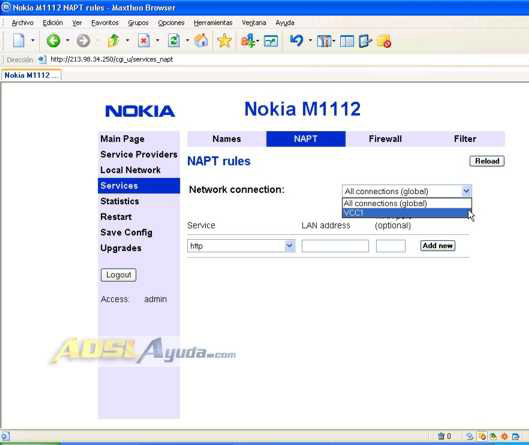Open the Edición menu

(53, 23)
